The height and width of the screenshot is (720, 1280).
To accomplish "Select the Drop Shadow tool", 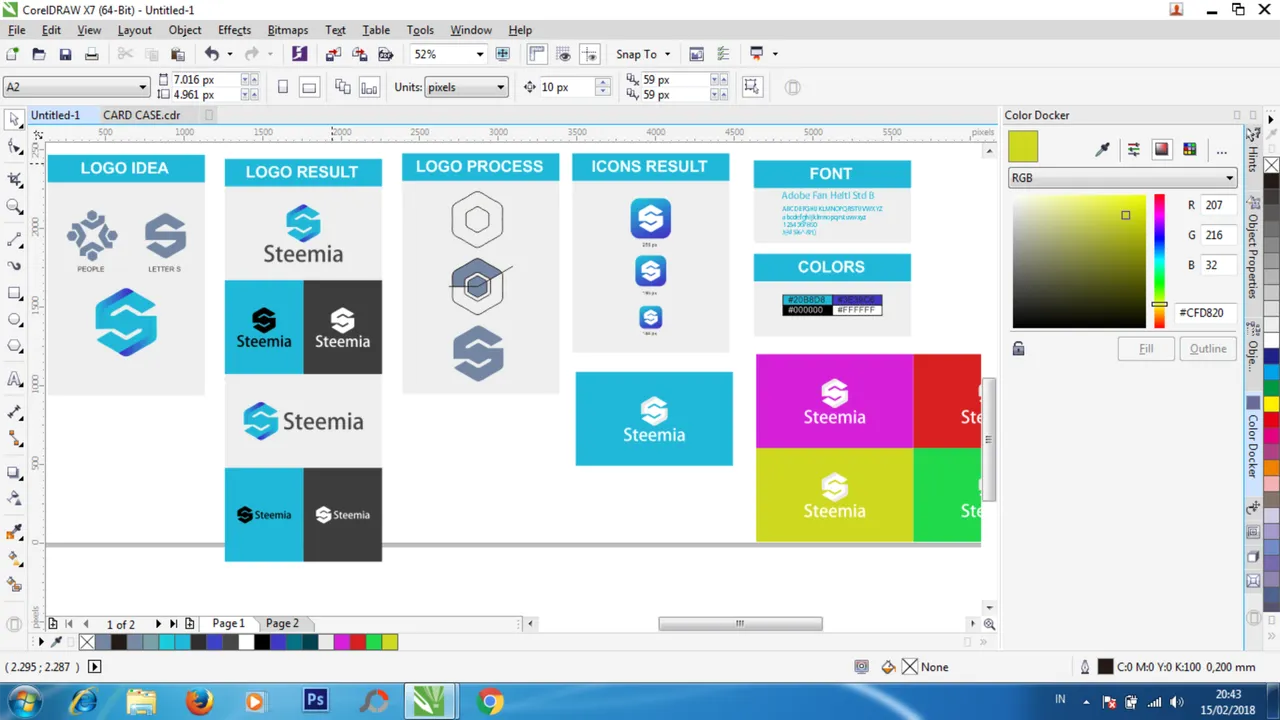I will [14, 472].
